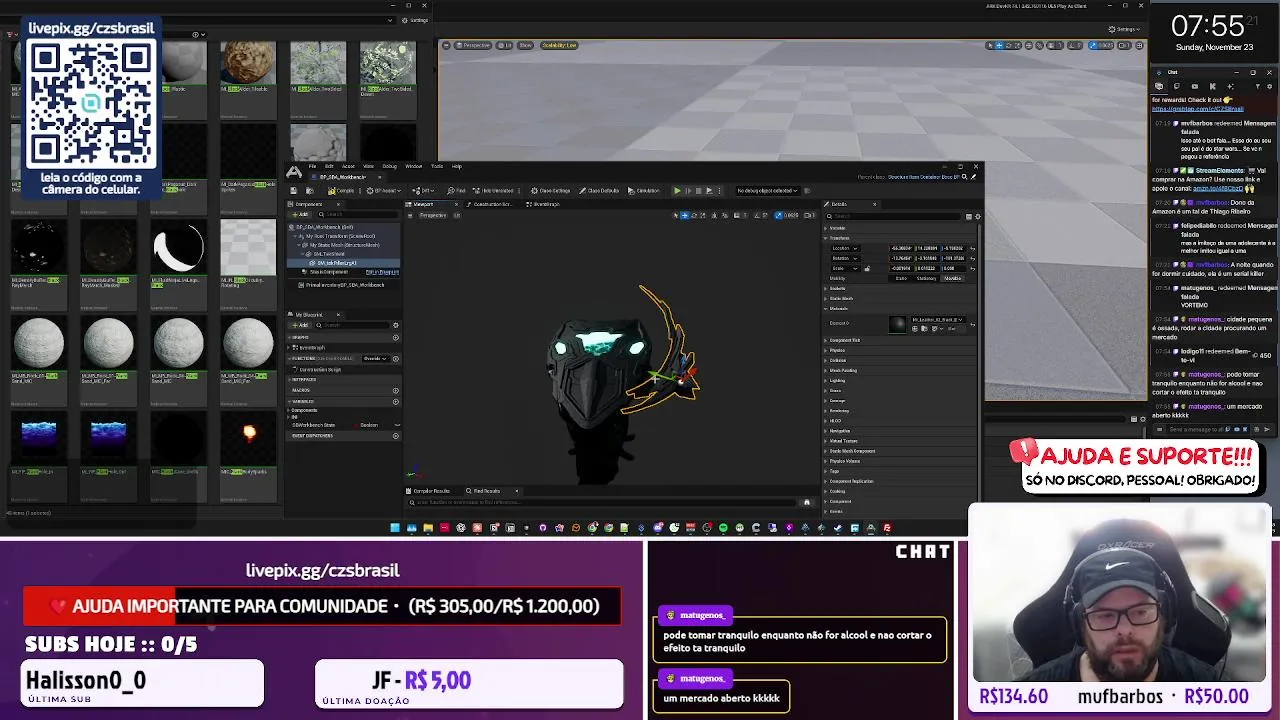Open the Diff dropdown in the toolbar

[x=424, y=191]
